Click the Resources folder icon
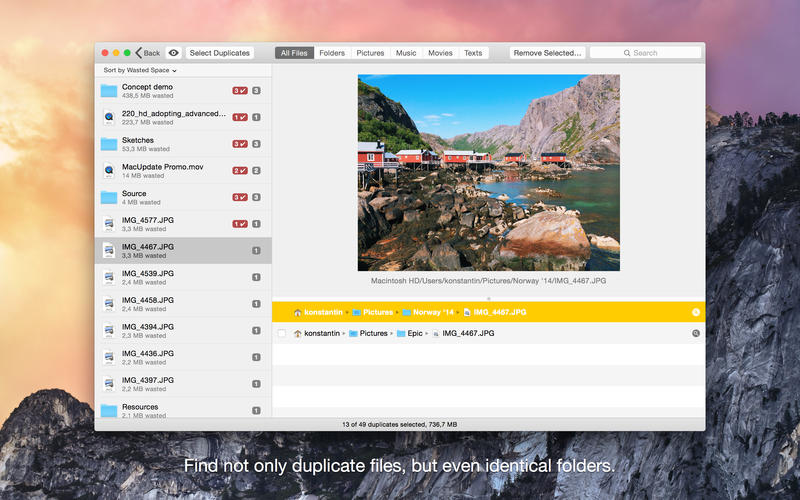 [x=109, y=410]
